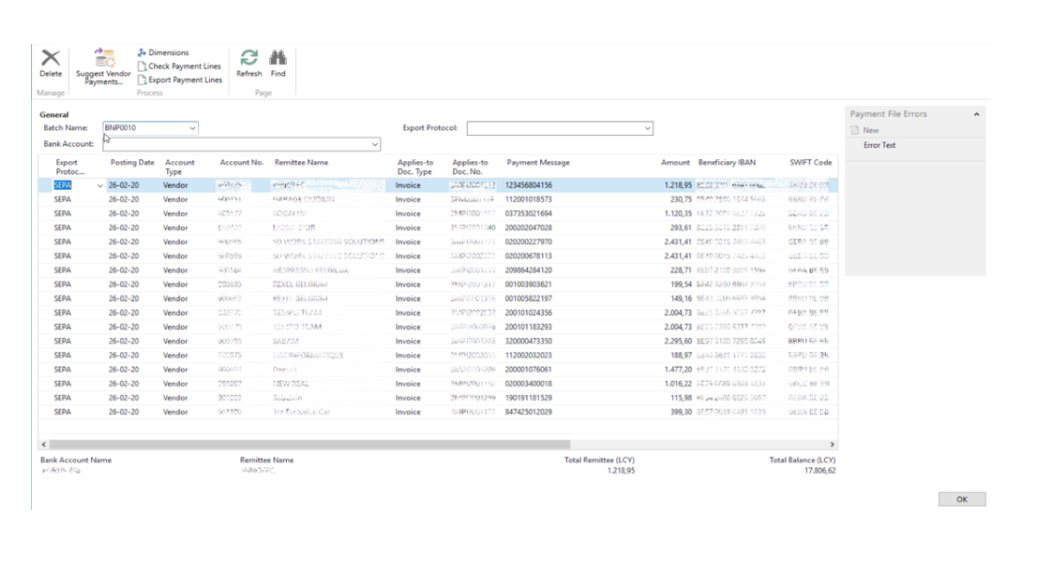The width and height of the screenshot is (1056, 578).
Task: Sort by the Amount column header
Action: (x=676, y=162)
